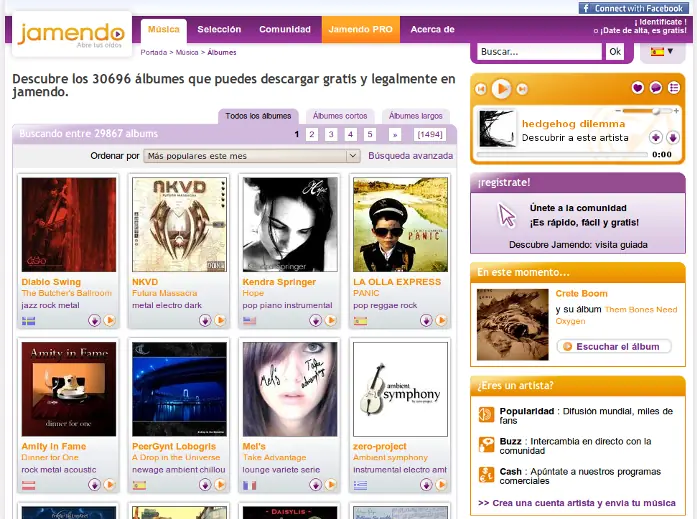Download PeerGynt Lobogris album
This screenshot has height=519, width=697.
tap(205, 484)
